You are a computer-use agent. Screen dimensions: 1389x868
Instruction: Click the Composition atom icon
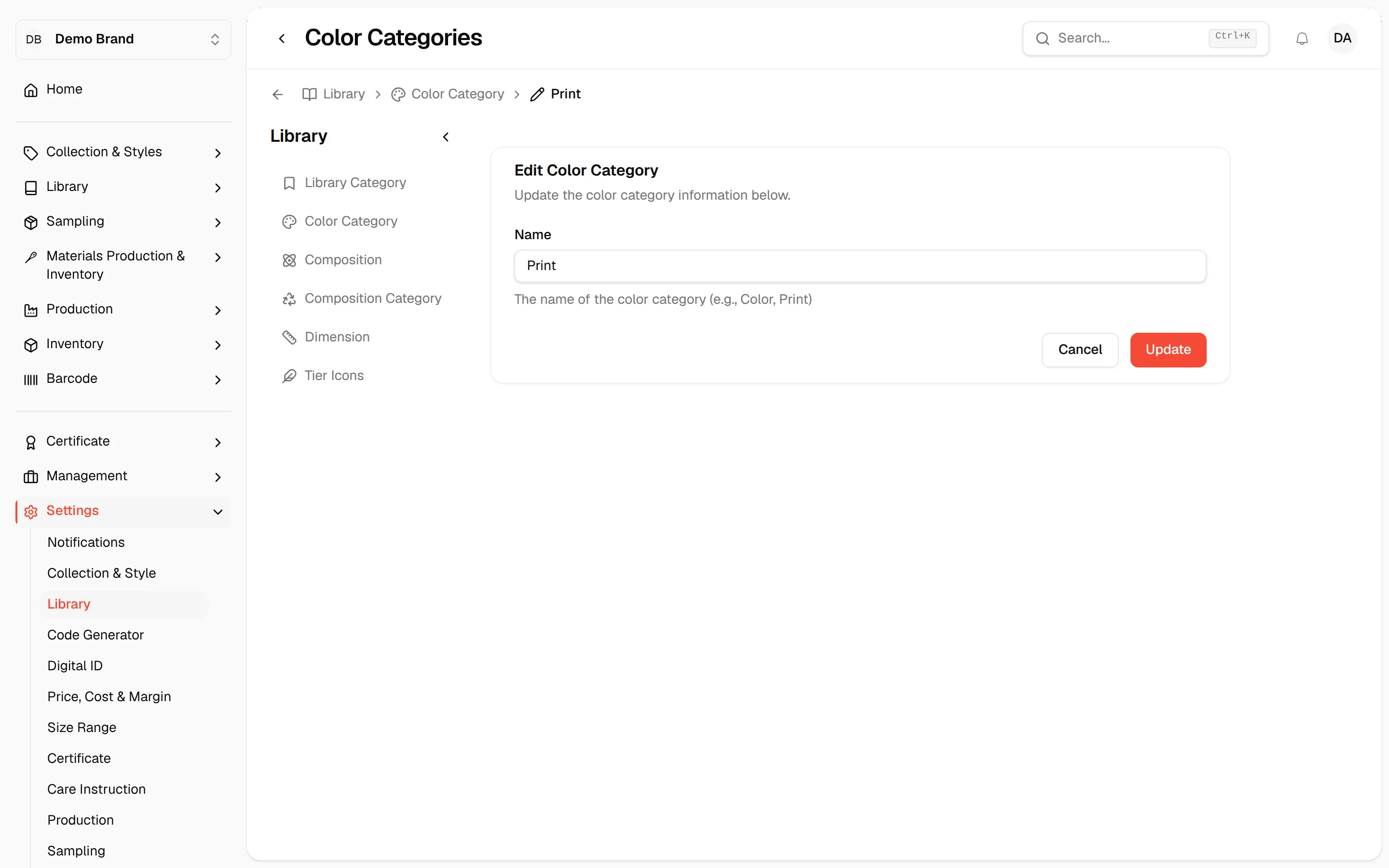point(289,260)
